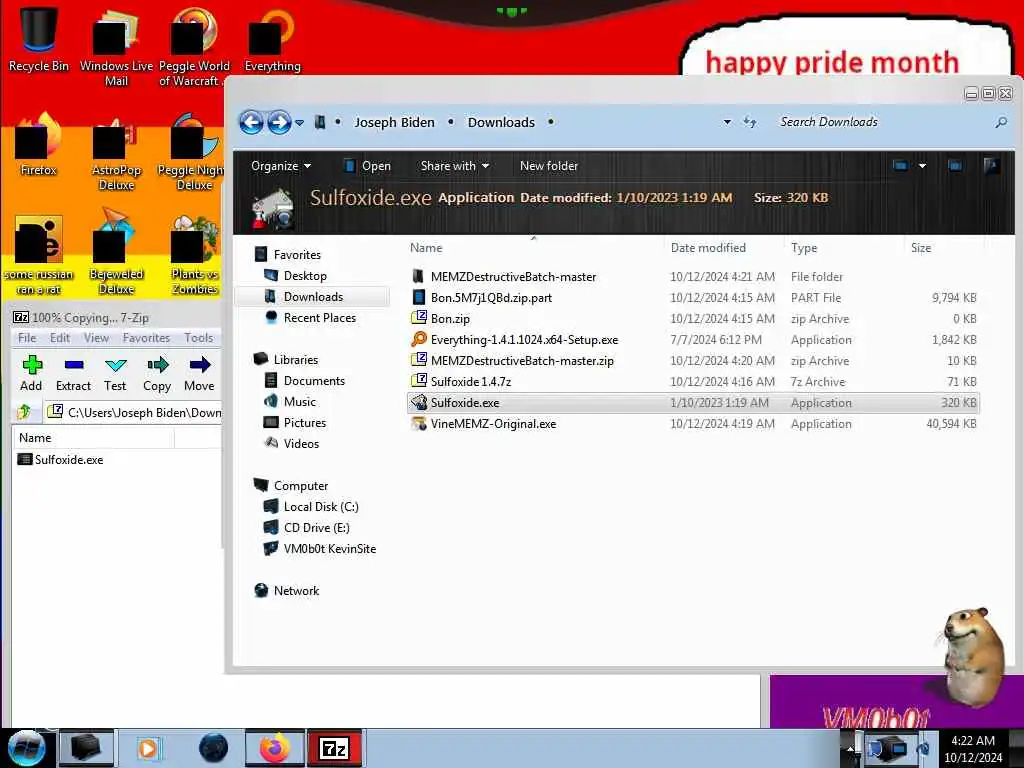Open recent locations dropdown beside forward arrow
1024x768 pixels.
coord(299,122)
